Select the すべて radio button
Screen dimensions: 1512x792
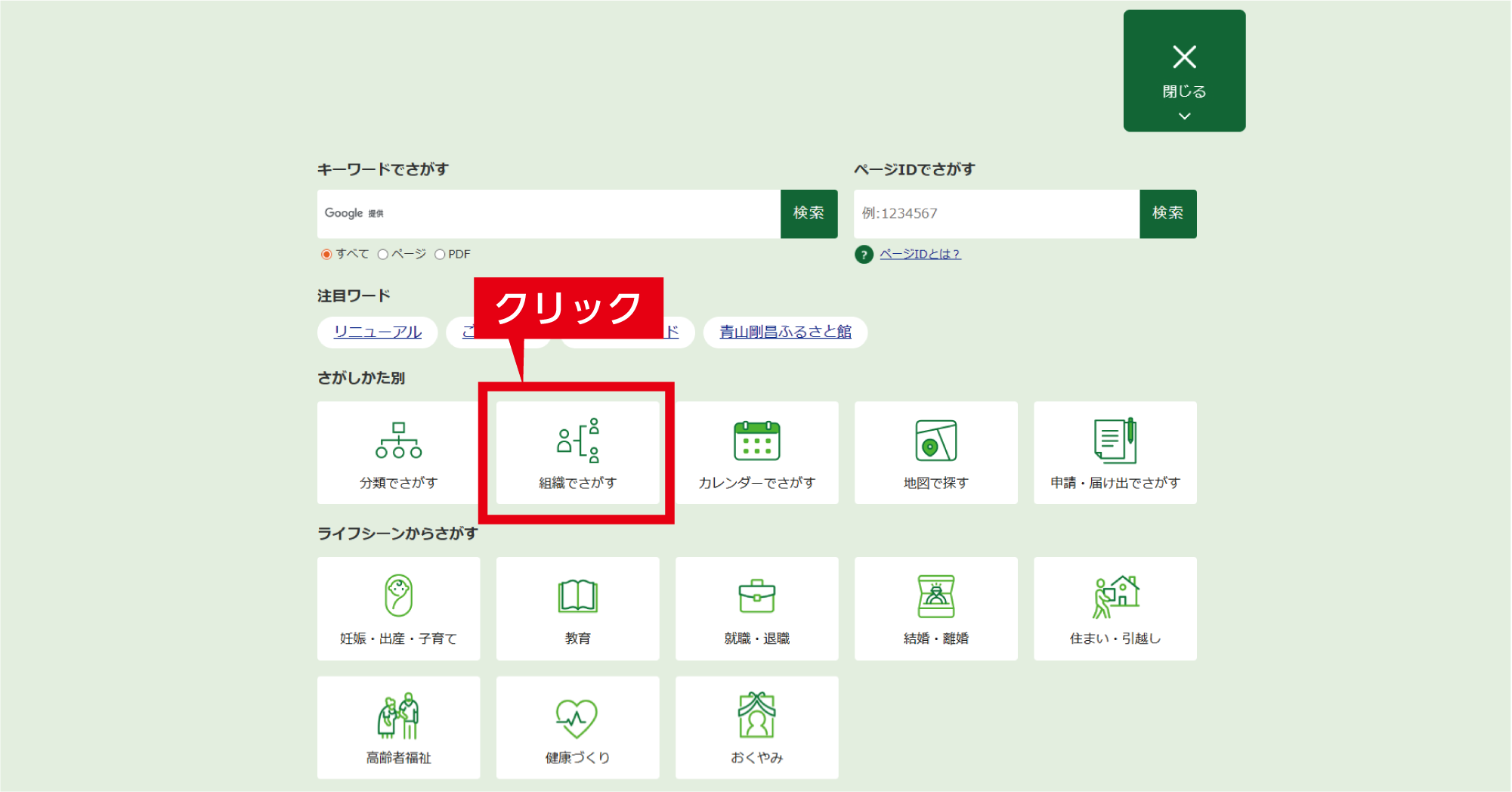(325, 254)
